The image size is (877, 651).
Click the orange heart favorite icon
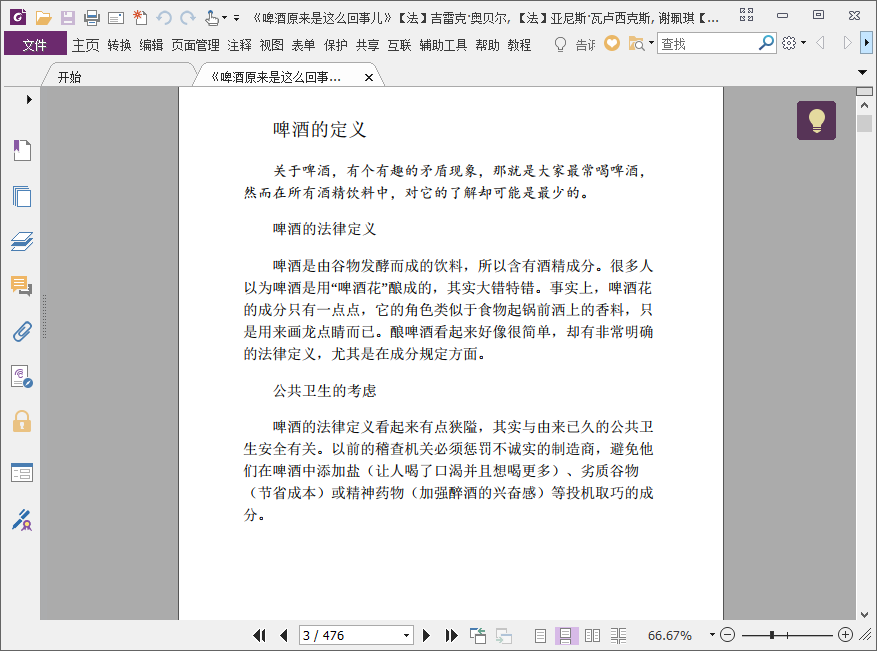click(x=612, y=43)
